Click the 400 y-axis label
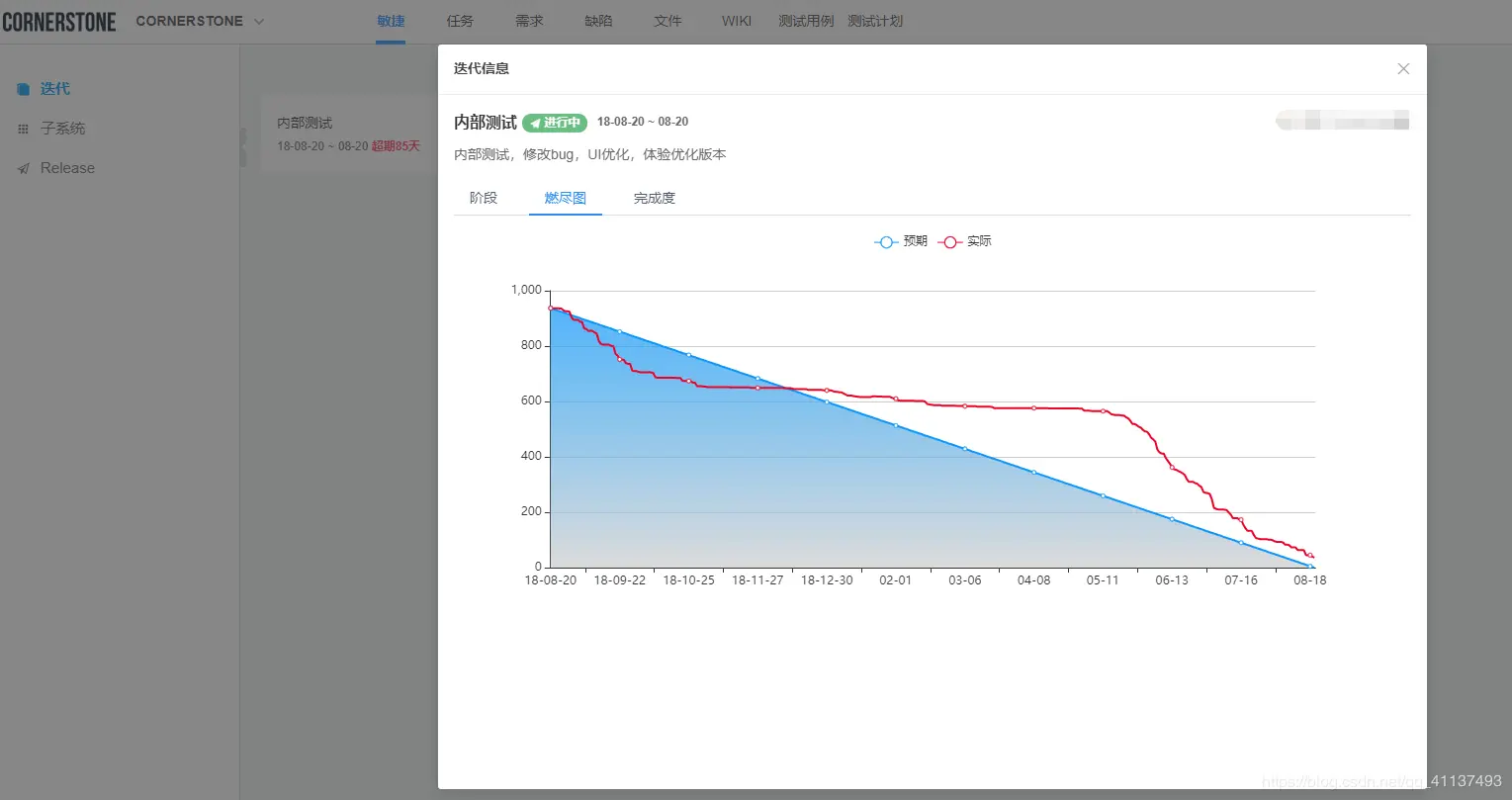Image resolution: width=1512 pixels, height=800 pixels. 532,456
